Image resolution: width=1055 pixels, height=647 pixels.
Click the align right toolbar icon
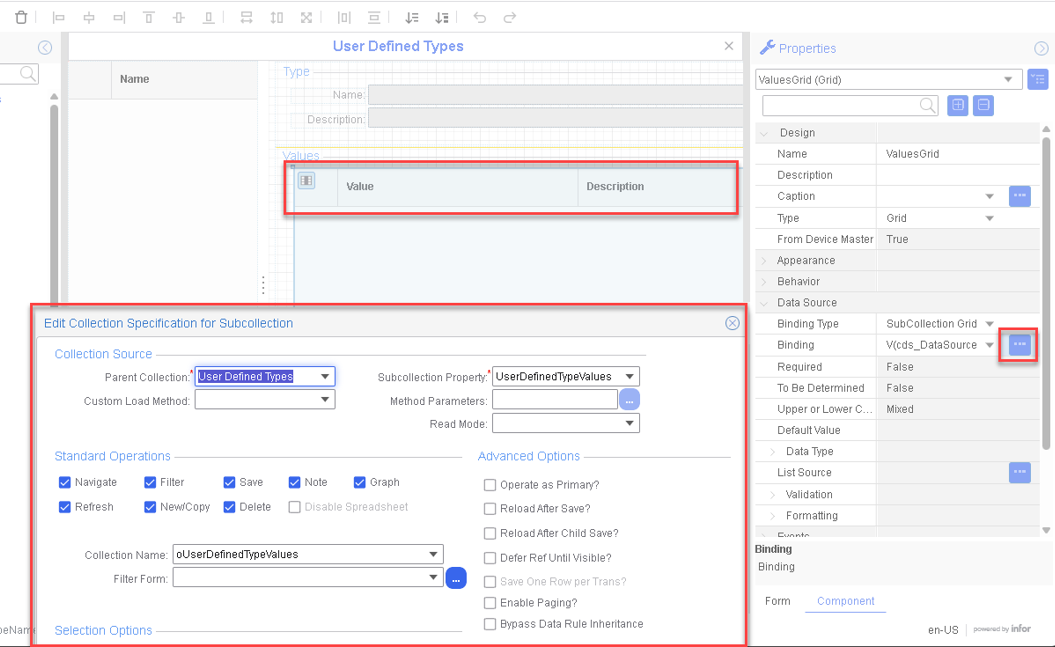[x=119, y=17]
